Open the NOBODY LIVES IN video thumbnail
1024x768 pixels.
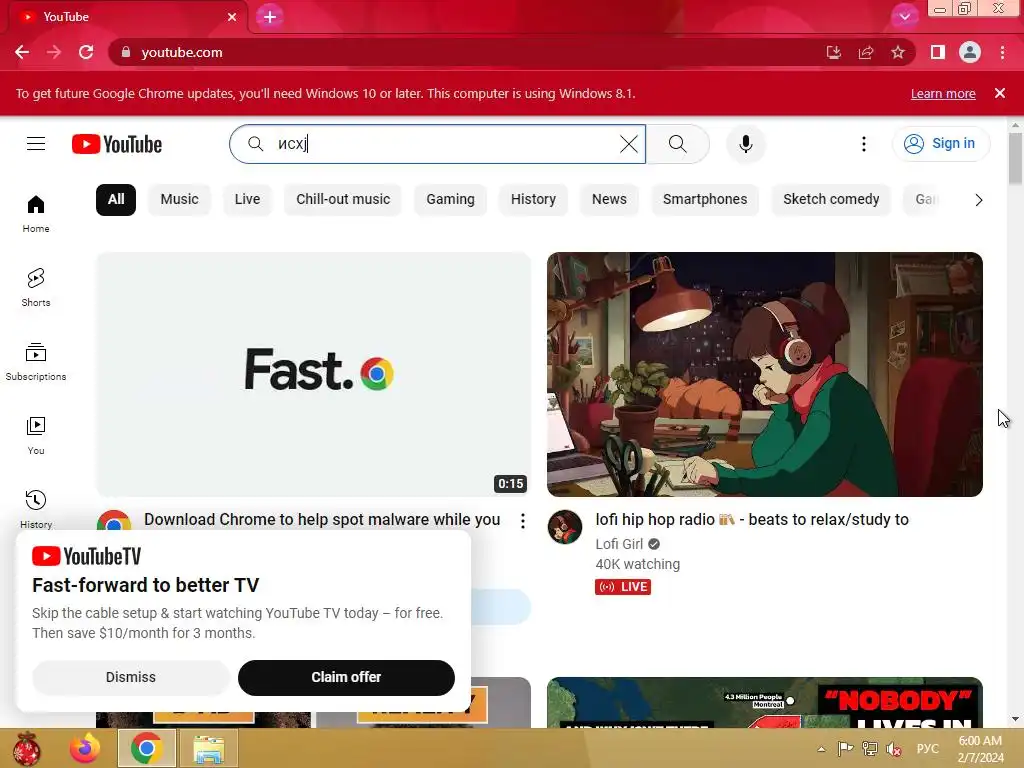(765, 703)
